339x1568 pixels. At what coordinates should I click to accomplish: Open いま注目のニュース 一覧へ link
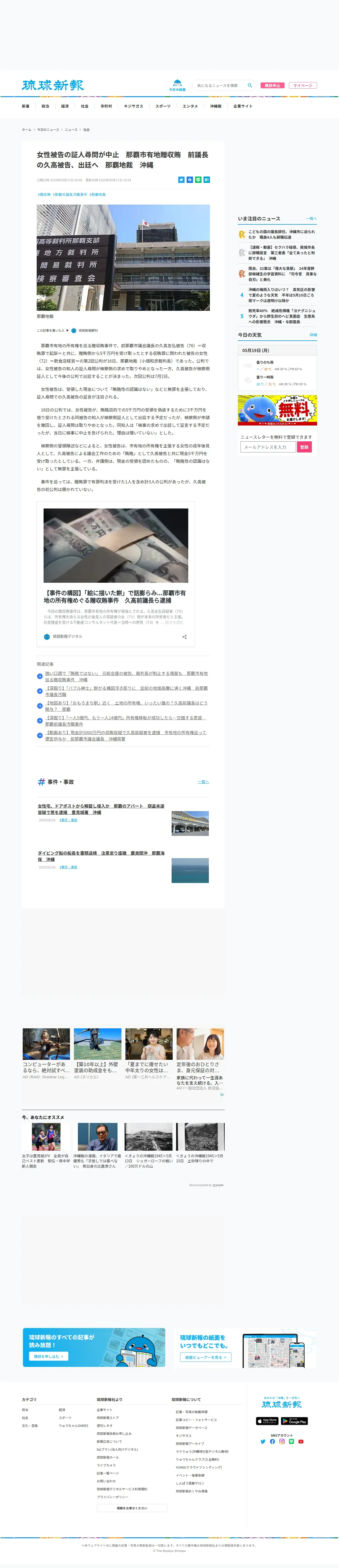click(x=311, y=219)
